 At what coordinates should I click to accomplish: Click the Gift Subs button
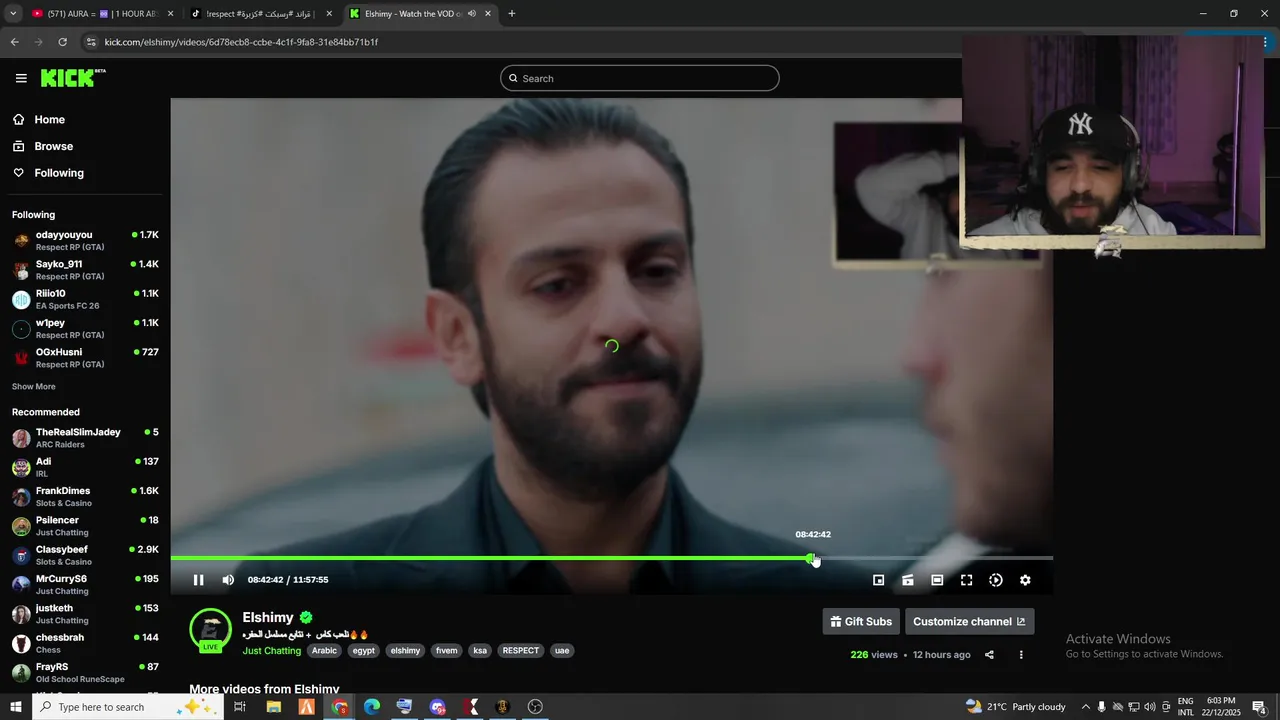(x=861, y=621)
